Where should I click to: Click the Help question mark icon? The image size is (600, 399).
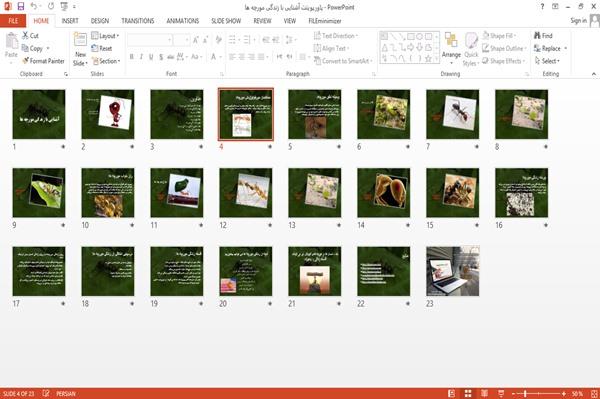pos(542,7)
